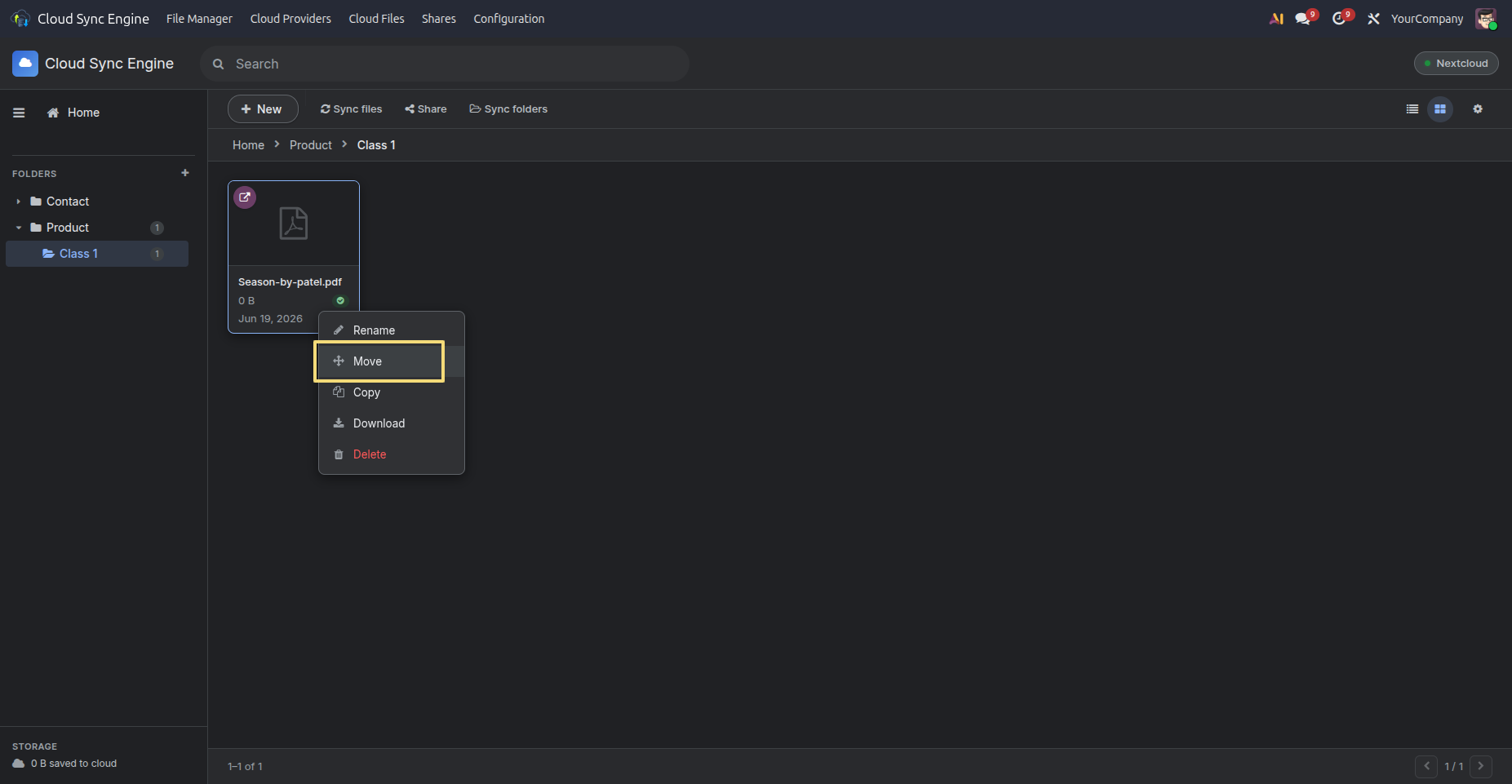The image size is (1512, 784).
Task: Click Home in the sidebar
Action: [73, 113]
